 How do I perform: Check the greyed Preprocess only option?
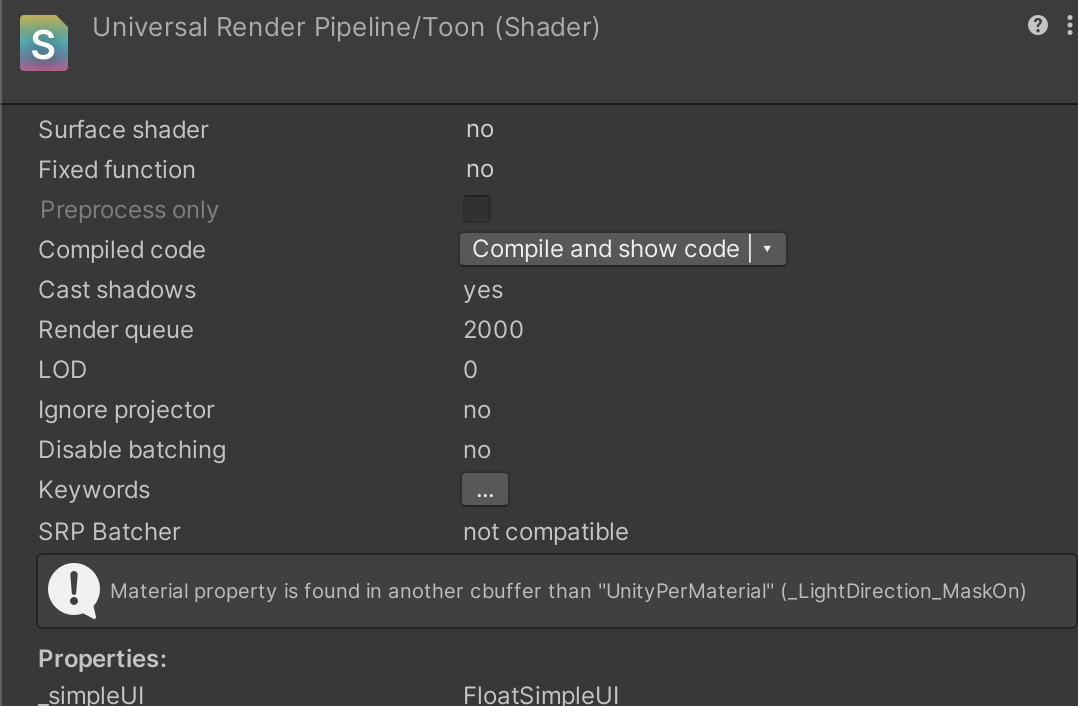pos(477,209)
